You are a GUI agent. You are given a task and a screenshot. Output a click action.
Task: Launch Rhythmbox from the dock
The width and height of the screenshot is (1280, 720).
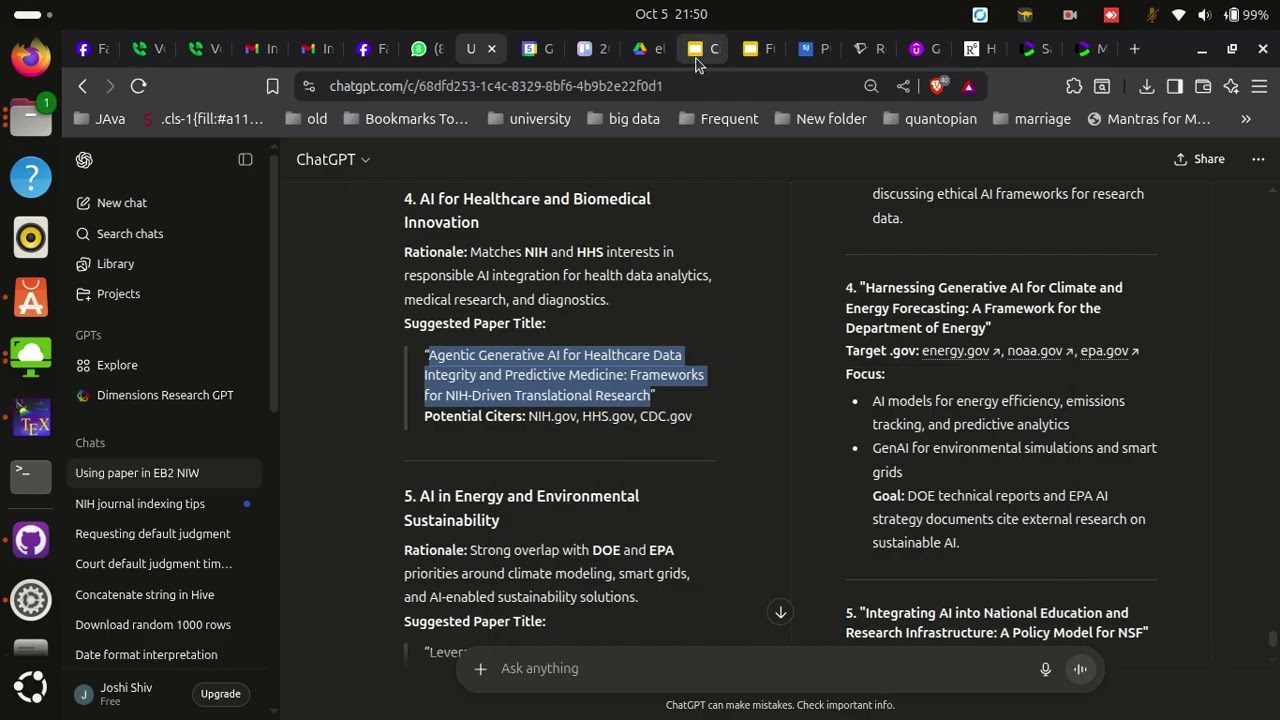[x=31, y=238]
